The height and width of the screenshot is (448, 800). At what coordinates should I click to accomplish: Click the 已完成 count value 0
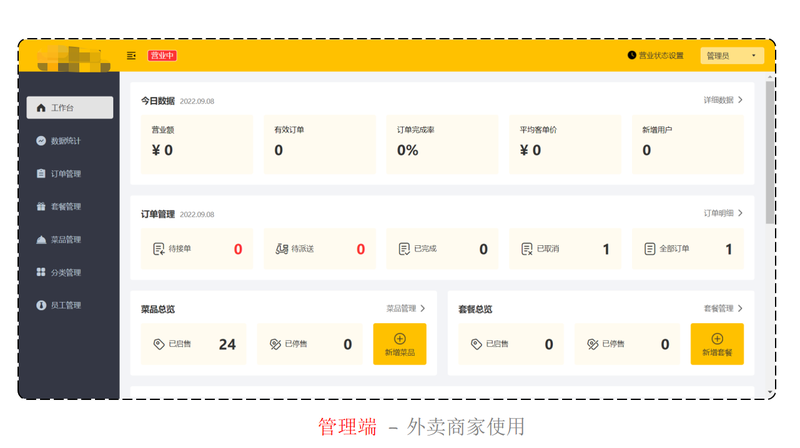coord(483,249)
